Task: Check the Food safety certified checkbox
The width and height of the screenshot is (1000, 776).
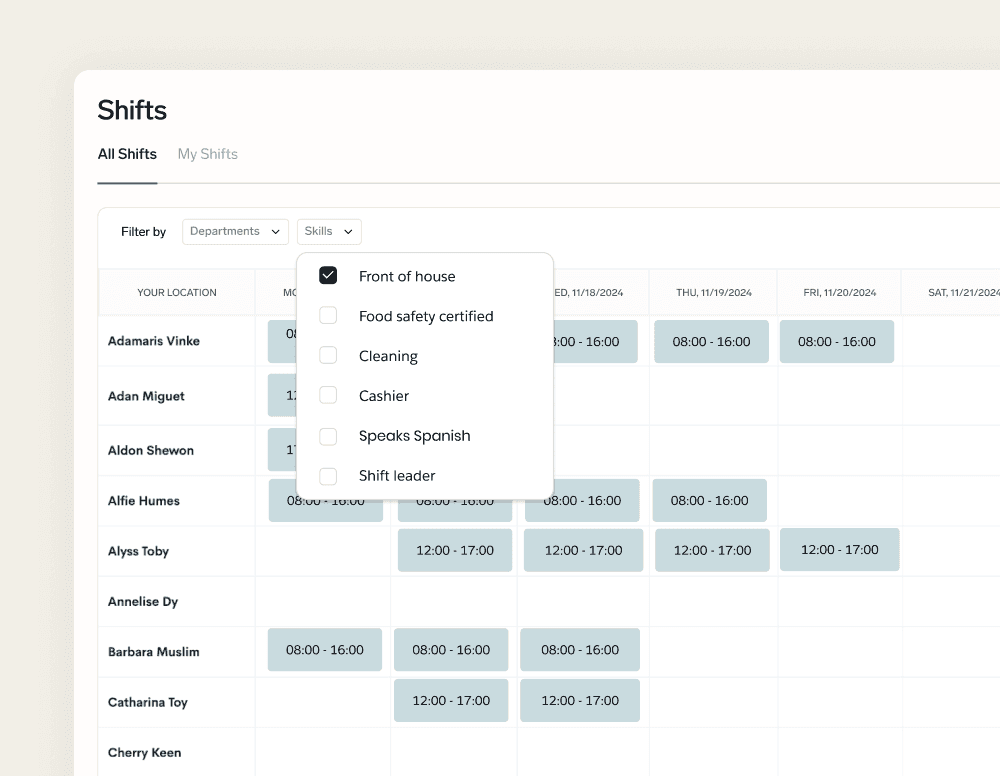Action: pyautogui.click(x=328, y=315)
